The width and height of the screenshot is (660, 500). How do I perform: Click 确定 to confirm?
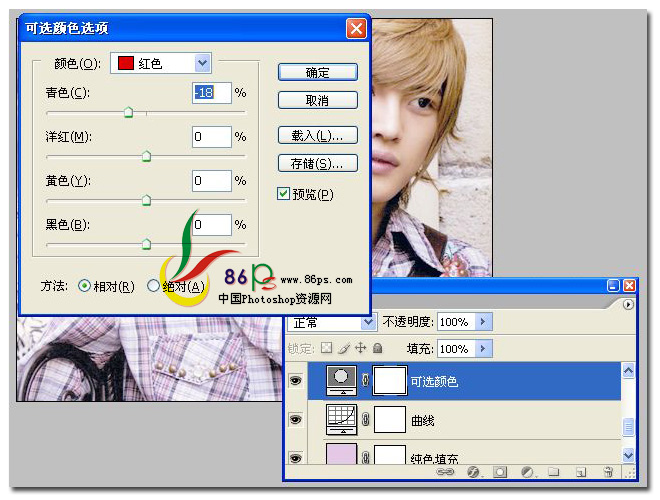[x=318, y=72]
